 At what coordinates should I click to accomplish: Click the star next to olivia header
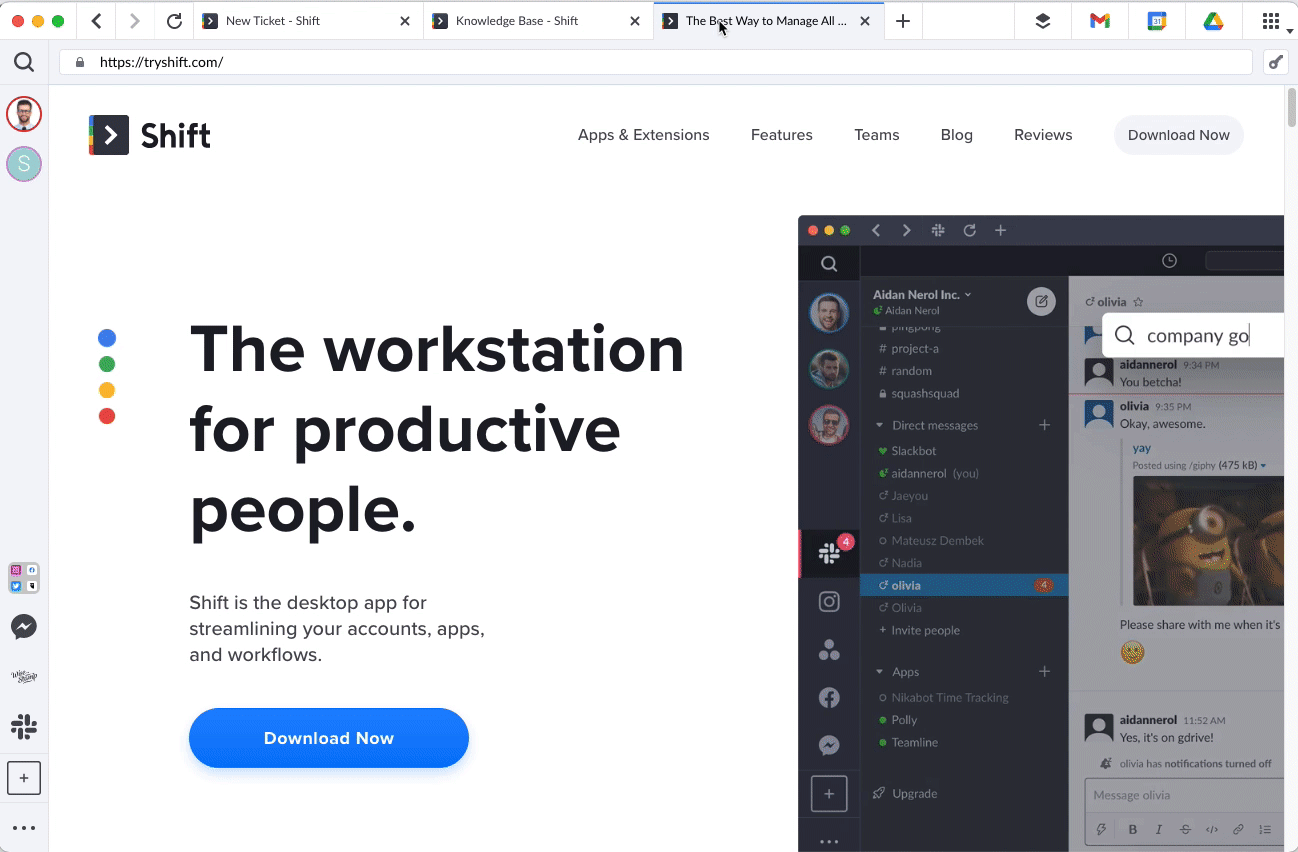click(x=1138, y=302)
